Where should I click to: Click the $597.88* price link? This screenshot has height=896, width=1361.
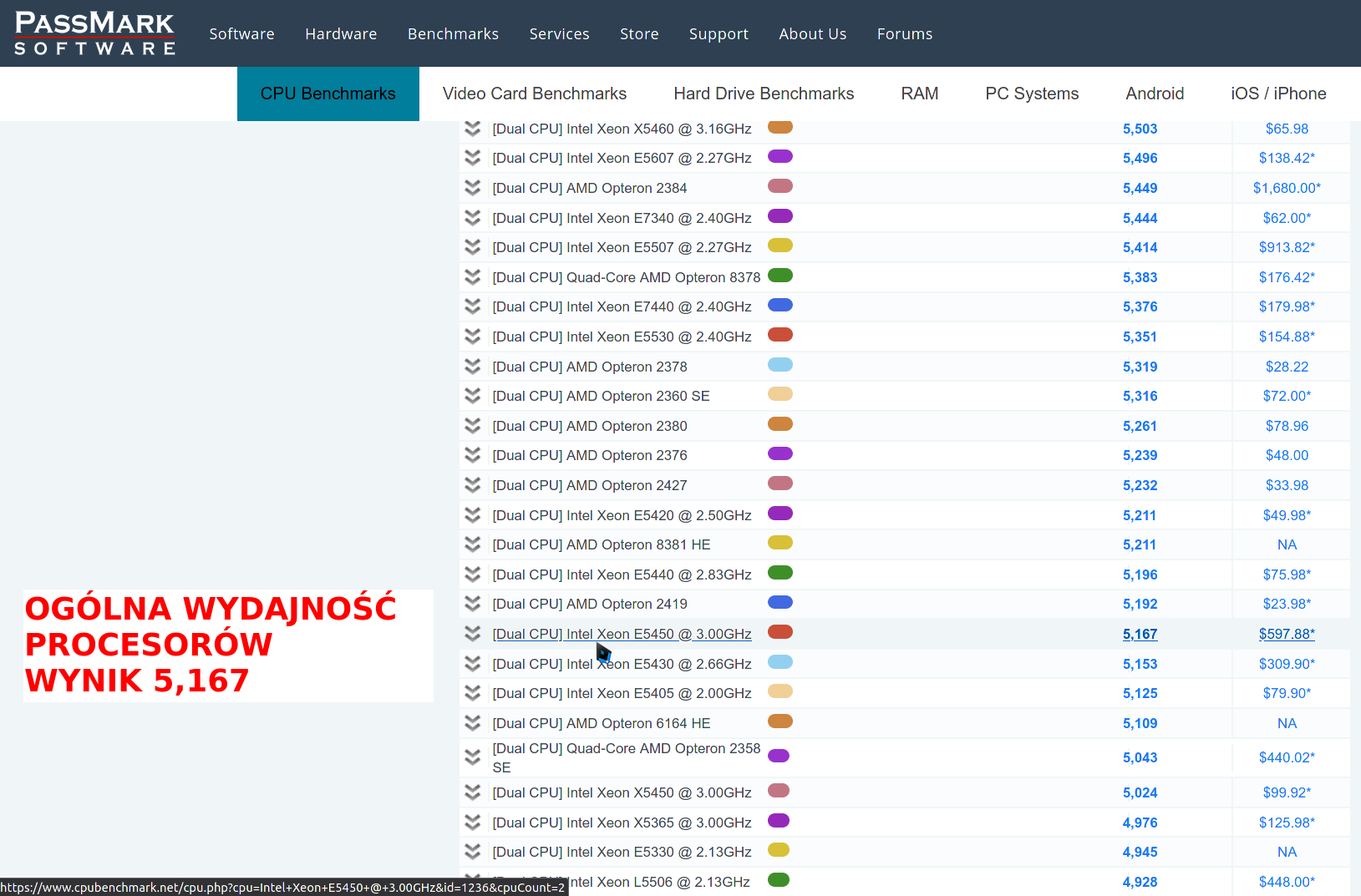(1287, 634)
